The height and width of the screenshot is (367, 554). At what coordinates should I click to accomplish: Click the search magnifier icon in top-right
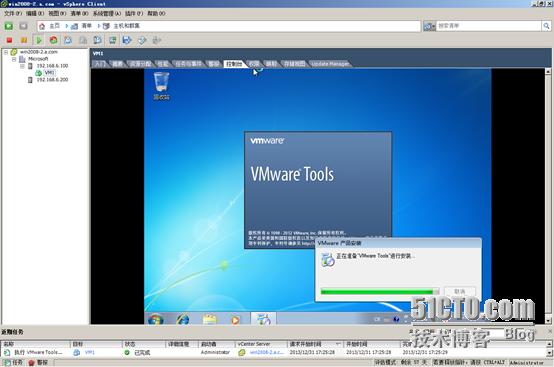[546, 26]
